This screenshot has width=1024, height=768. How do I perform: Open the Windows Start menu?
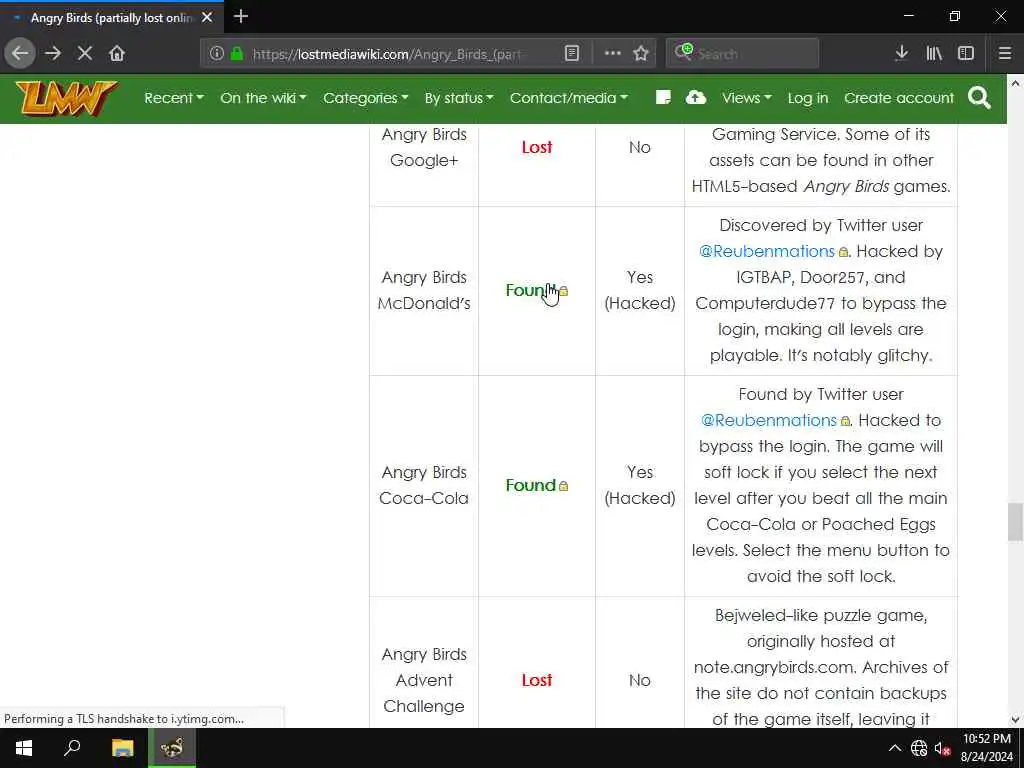(x=24, y=748)
